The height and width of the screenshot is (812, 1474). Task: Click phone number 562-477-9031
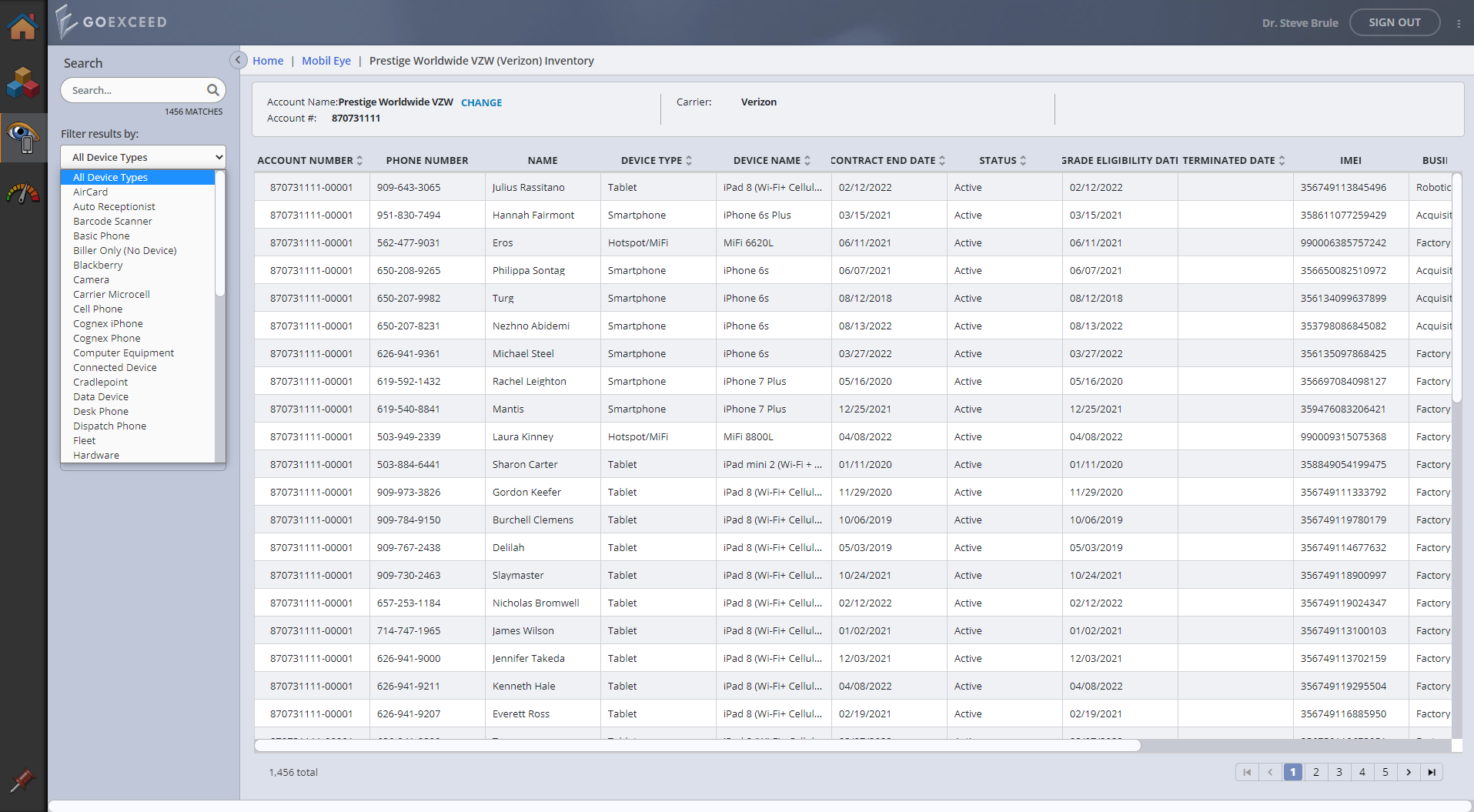click(409, 242)
